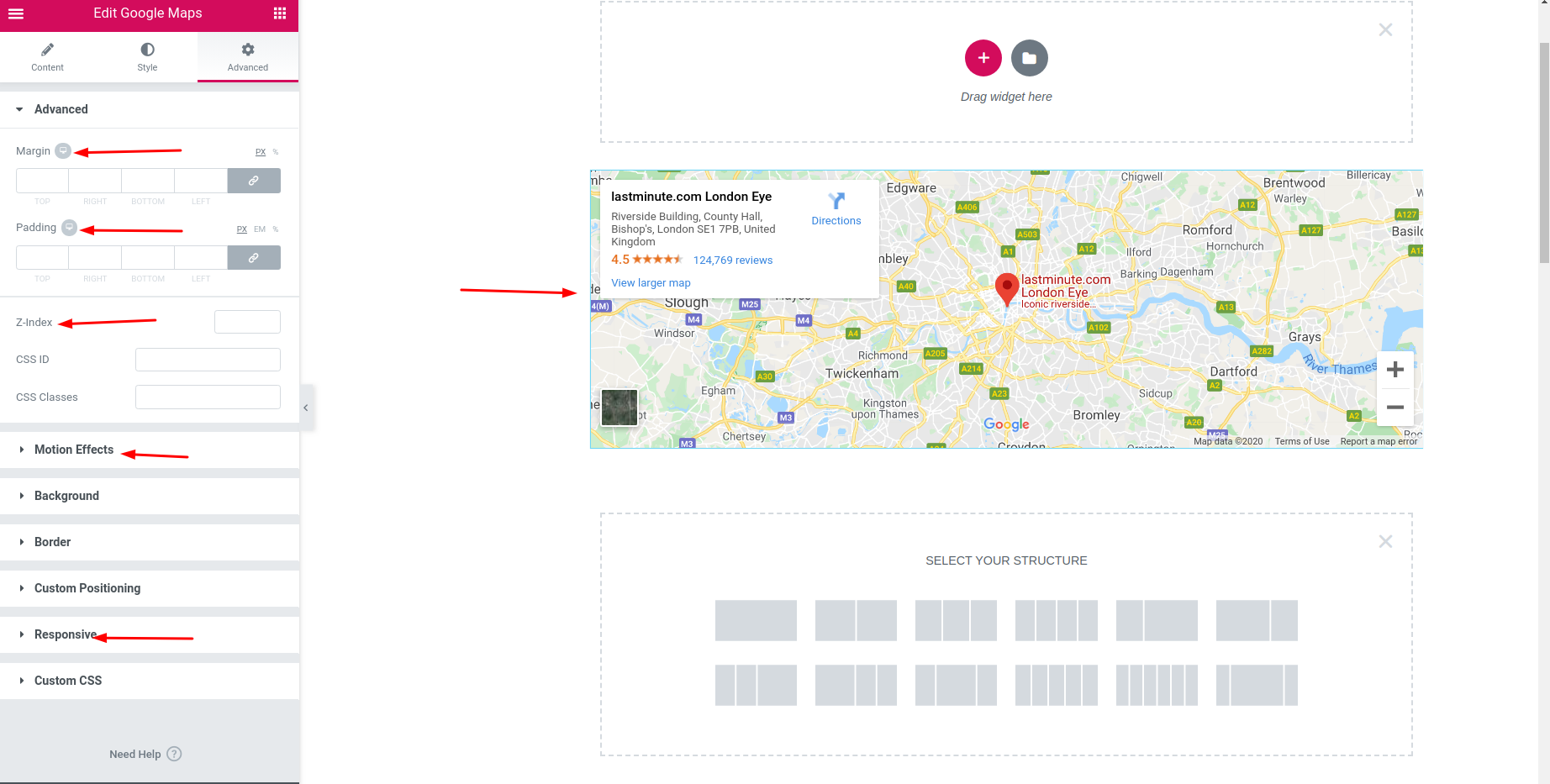This screenshot has height=784, width=1550.
Task: Open the 124,769 reviews link
Action: point(733,260)
